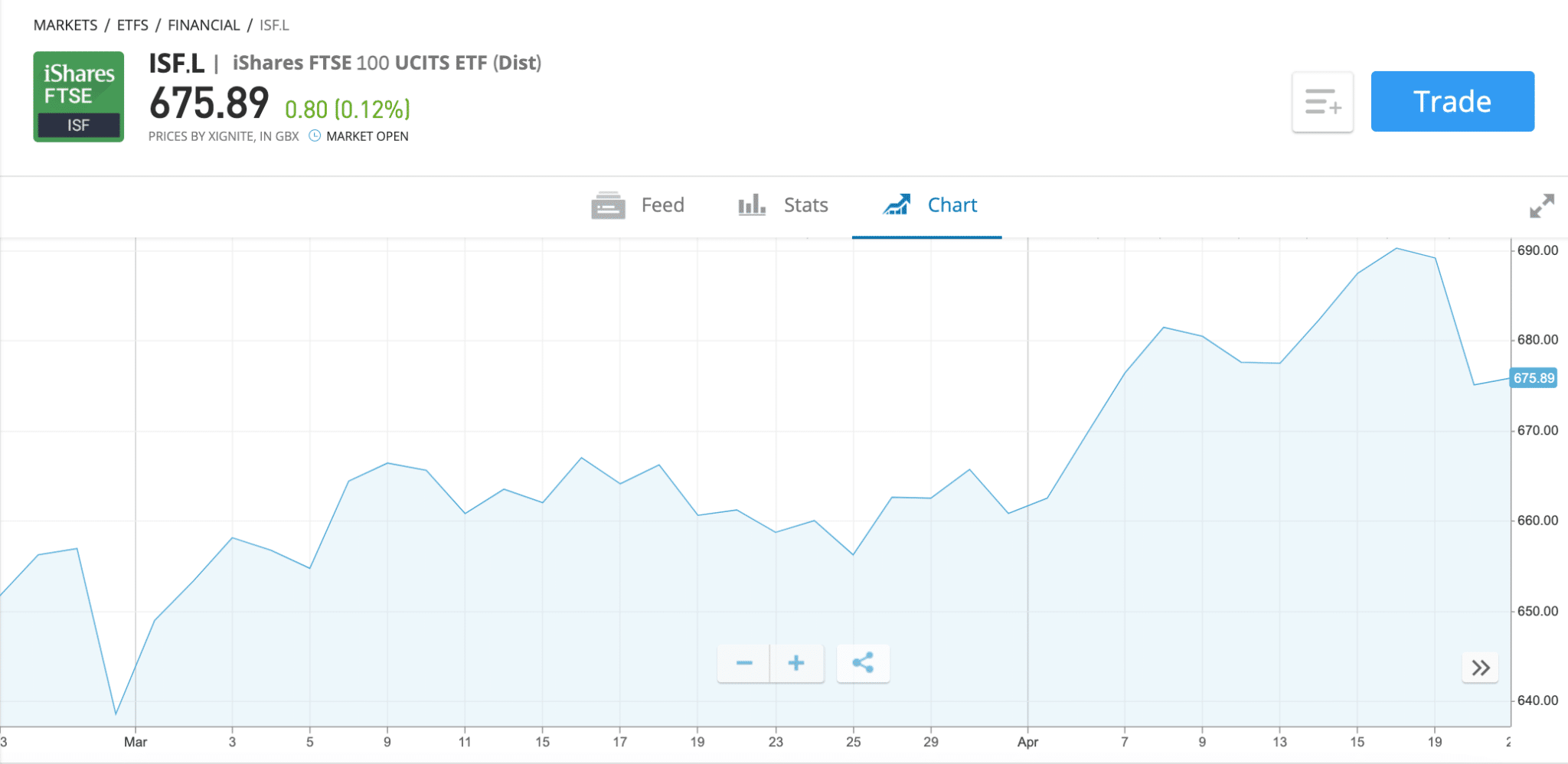Click the 690.00 price axis label

[1537, 250]
